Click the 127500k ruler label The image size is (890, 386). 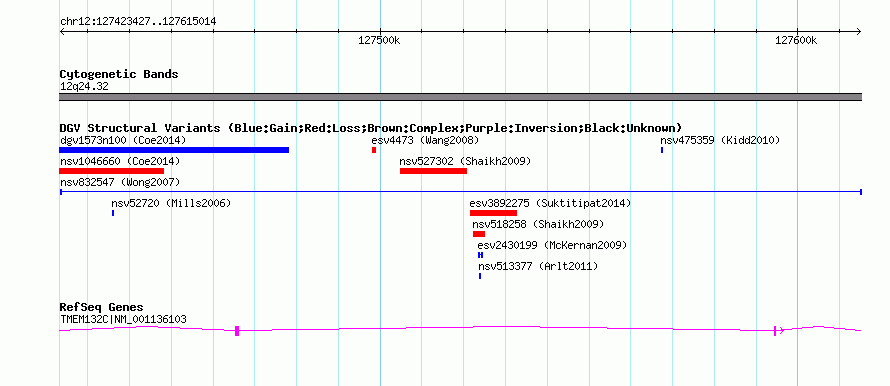click(x=379, y=40)
